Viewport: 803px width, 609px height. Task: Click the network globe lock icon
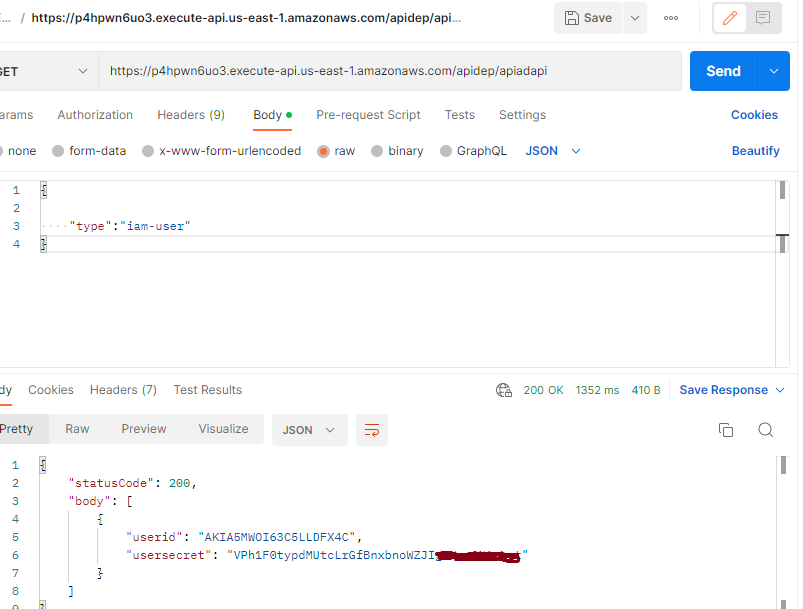pyautogui.click(x=504, y=390)
